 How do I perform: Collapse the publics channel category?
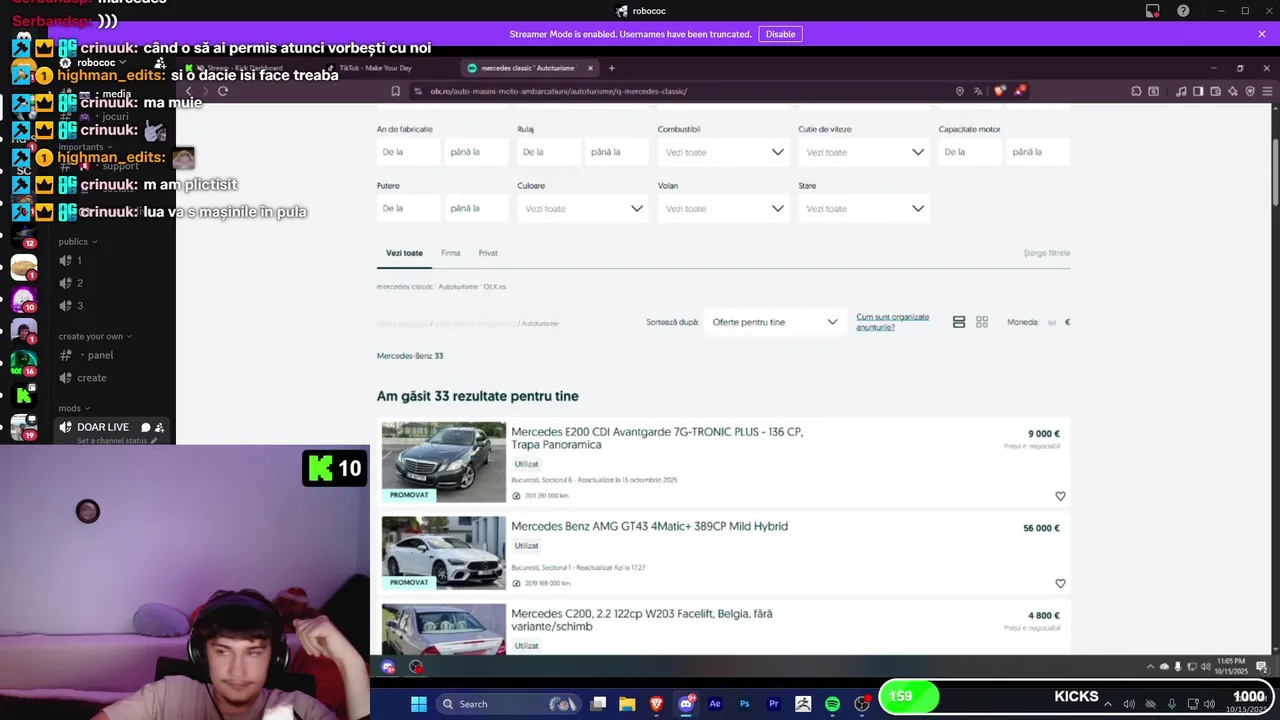click(x=77, y=241)
